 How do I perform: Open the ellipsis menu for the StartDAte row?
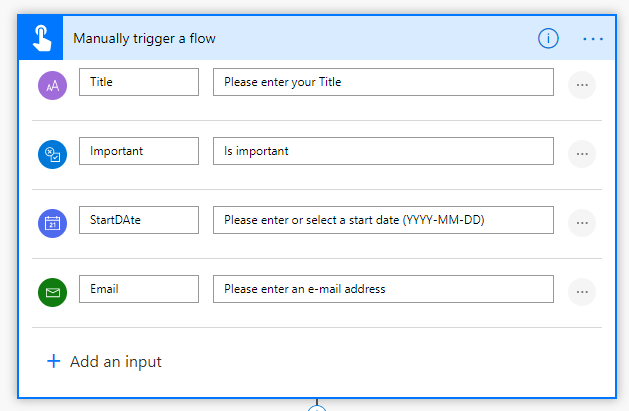582,223
